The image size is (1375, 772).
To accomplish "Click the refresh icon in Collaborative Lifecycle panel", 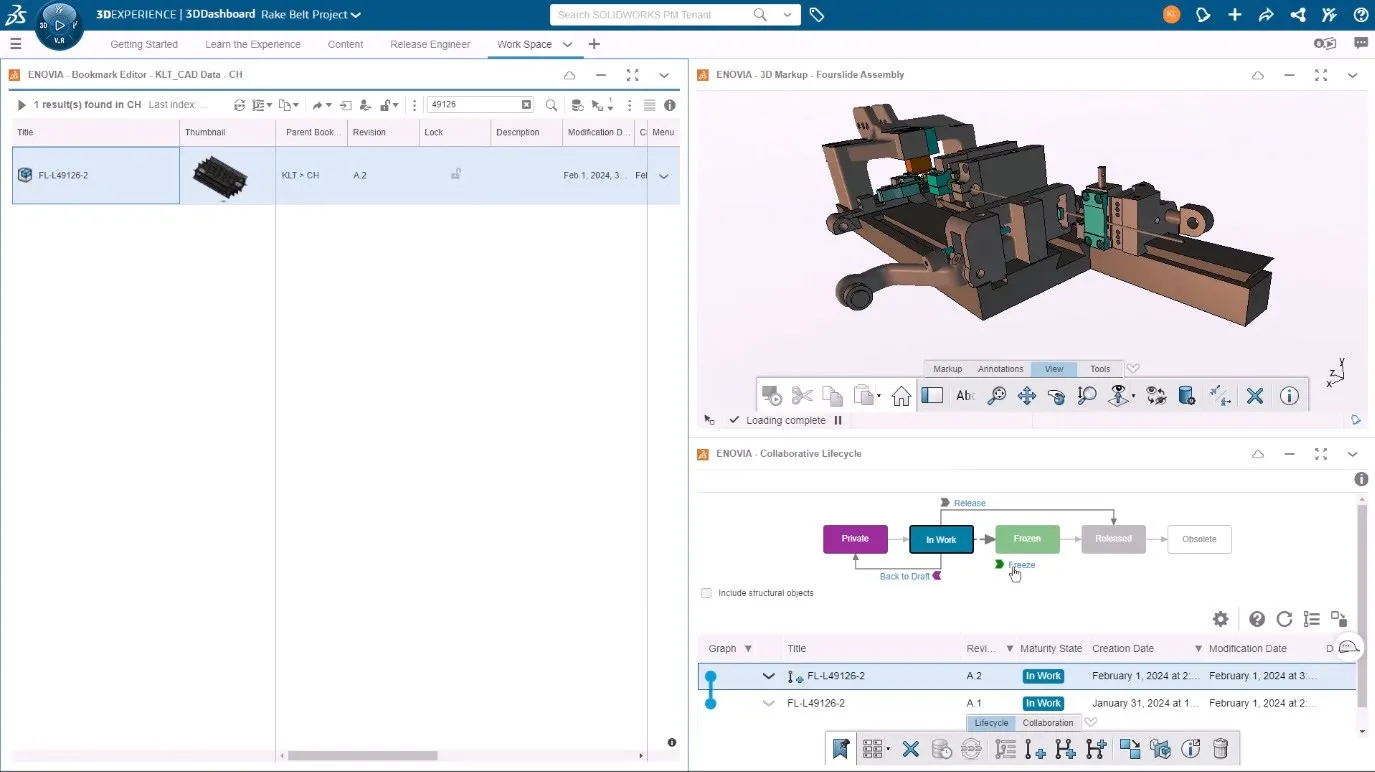I will click(x=1284, y=619).
